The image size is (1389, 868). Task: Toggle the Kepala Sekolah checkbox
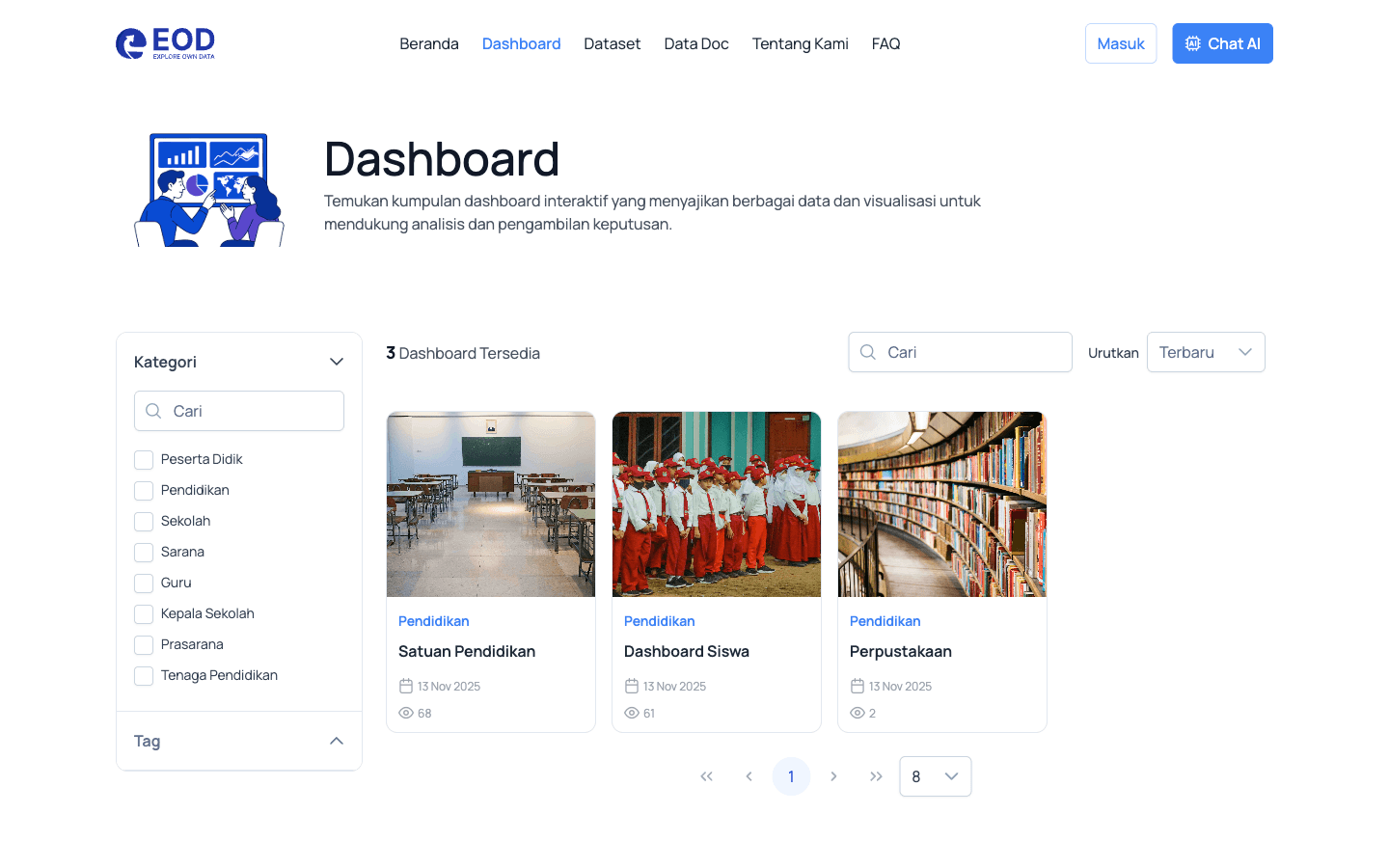tap(144, 614)
